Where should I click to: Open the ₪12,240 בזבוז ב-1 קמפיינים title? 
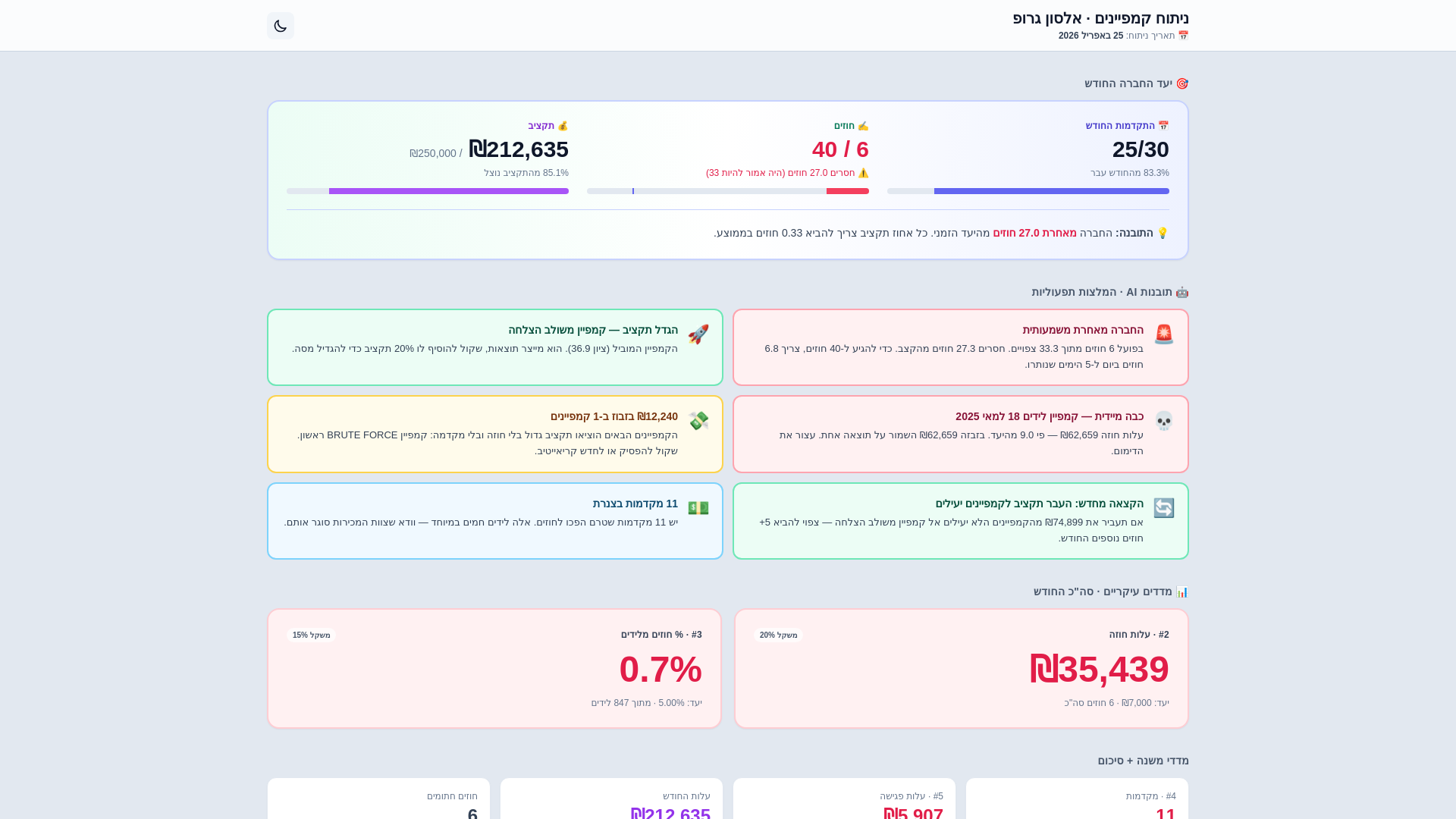614,416
